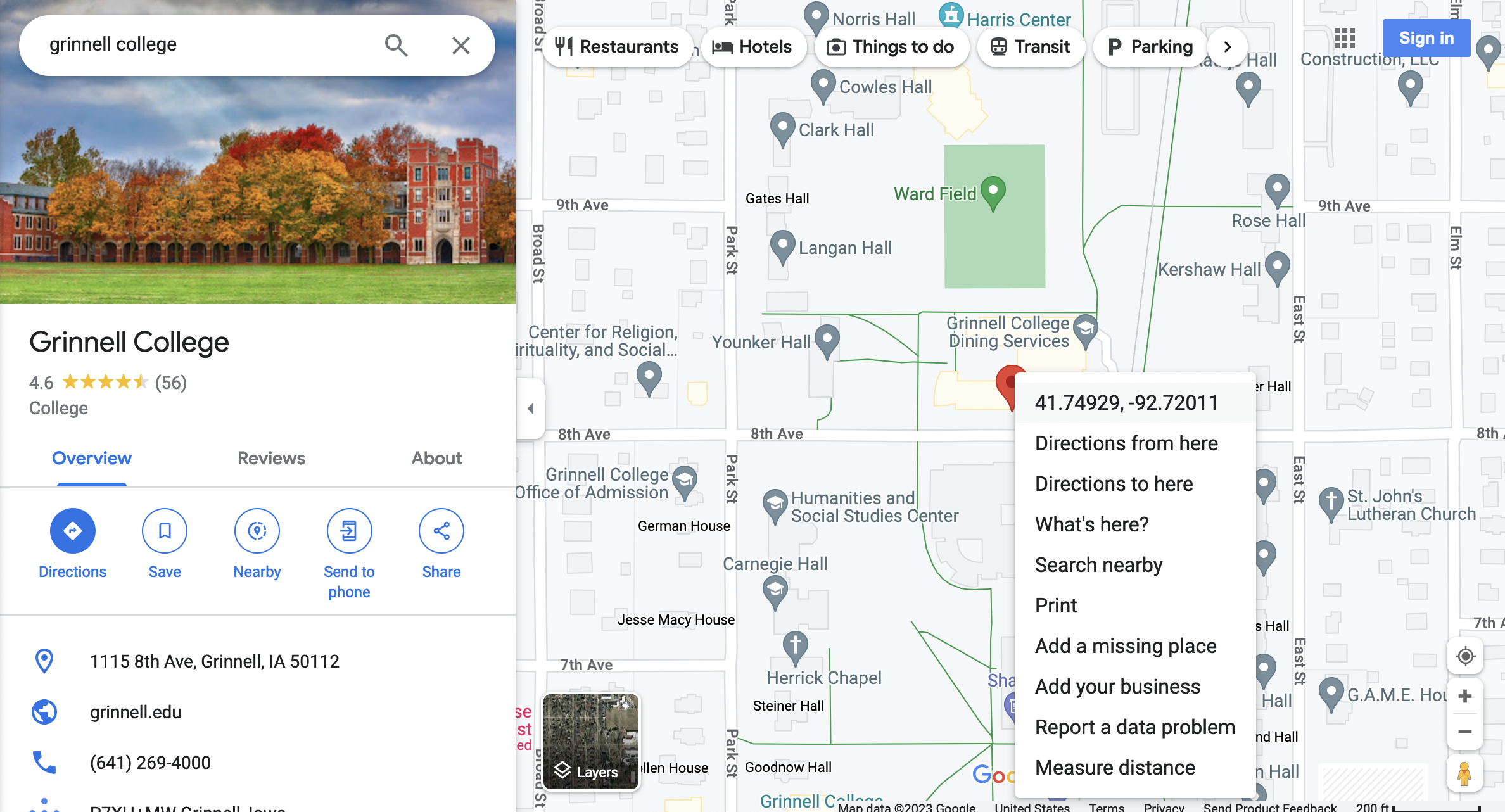Toggle the Layers satellite thumbnail
This screenshot has height=812, width=1505.
coord(591,742)
